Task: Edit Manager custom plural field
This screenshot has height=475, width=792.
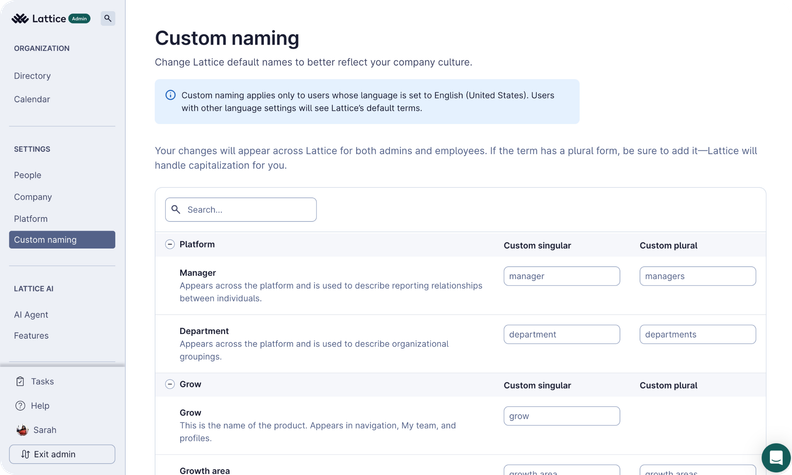Action: click(x=698, y=276)
